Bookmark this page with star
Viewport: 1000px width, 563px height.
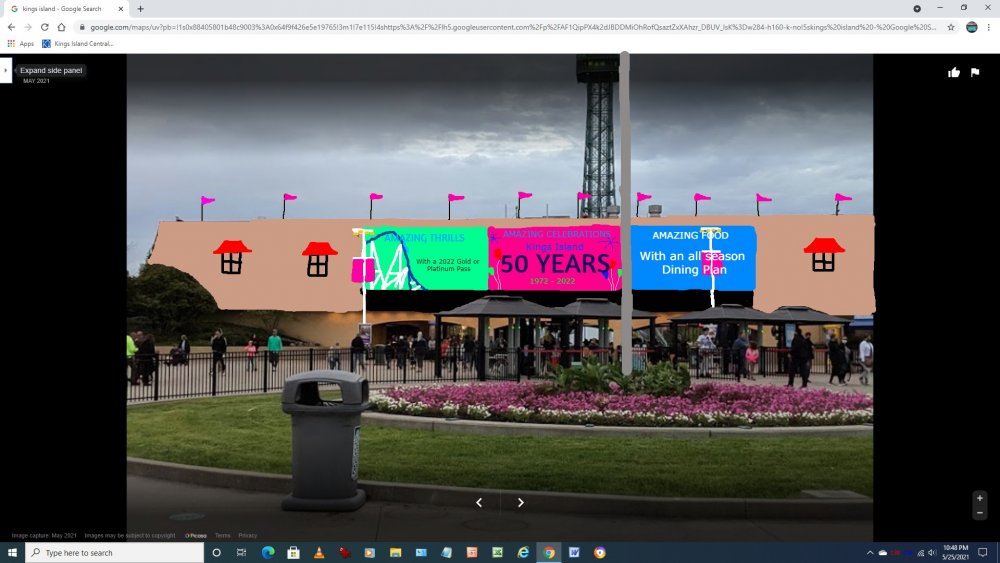(x=950, y=27)
